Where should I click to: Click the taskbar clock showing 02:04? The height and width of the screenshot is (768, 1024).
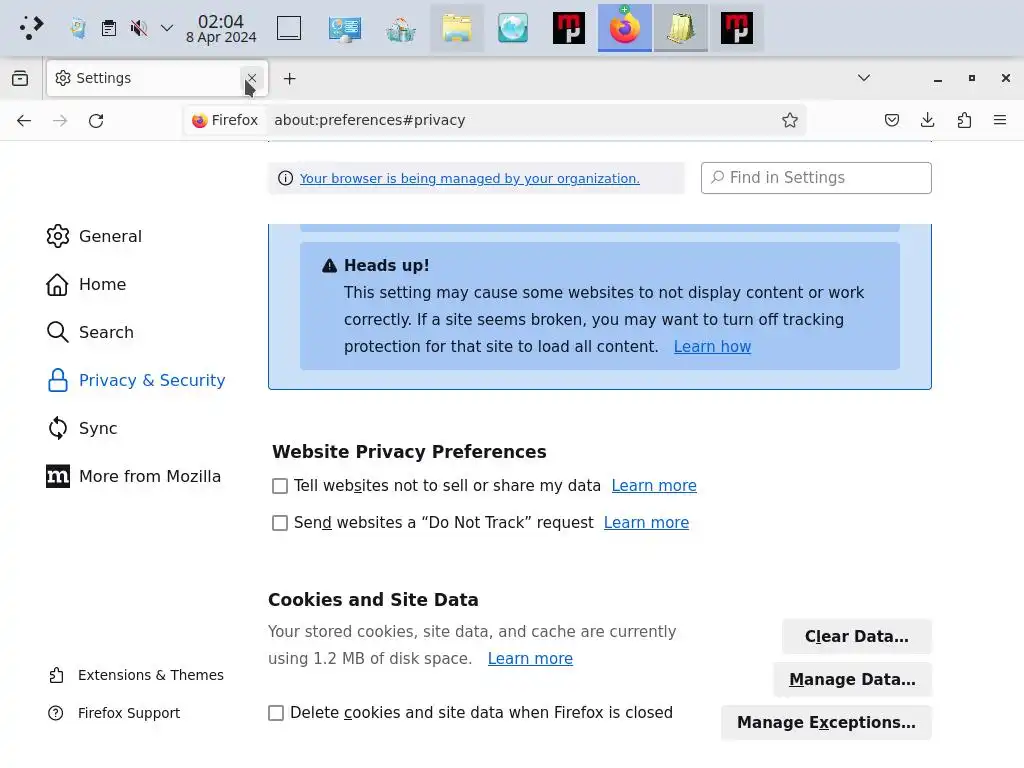221,29
